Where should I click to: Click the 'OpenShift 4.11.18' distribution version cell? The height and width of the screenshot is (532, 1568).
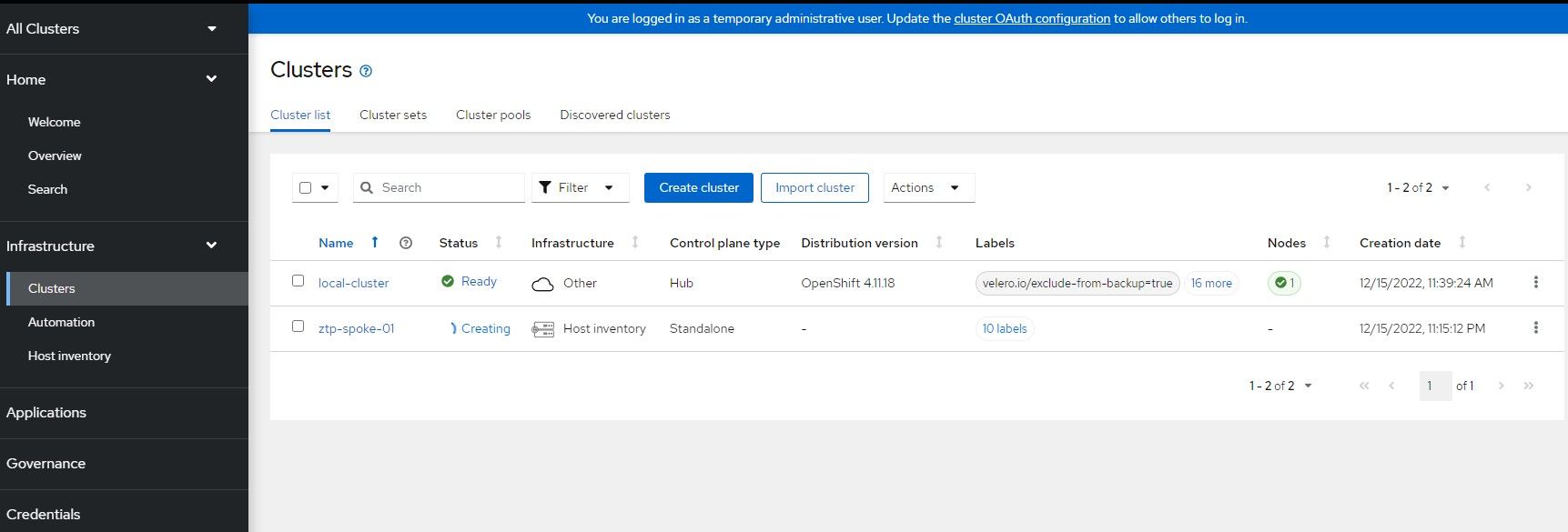click(848, 283)
